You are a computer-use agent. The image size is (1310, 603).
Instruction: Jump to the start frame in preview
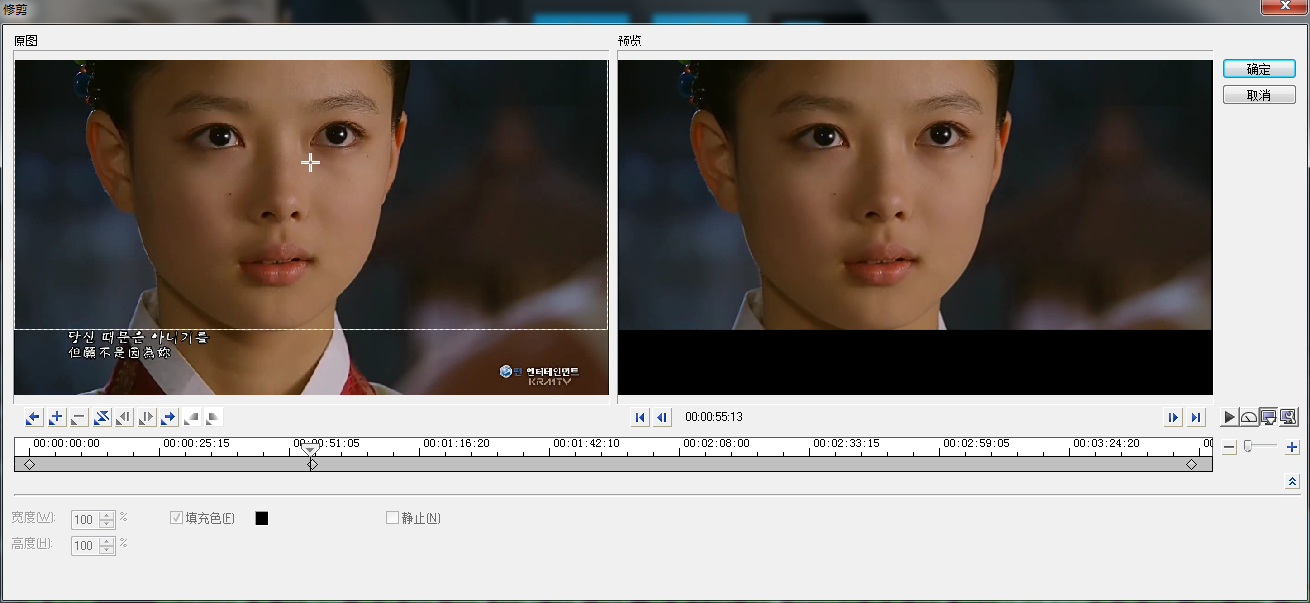640,417
